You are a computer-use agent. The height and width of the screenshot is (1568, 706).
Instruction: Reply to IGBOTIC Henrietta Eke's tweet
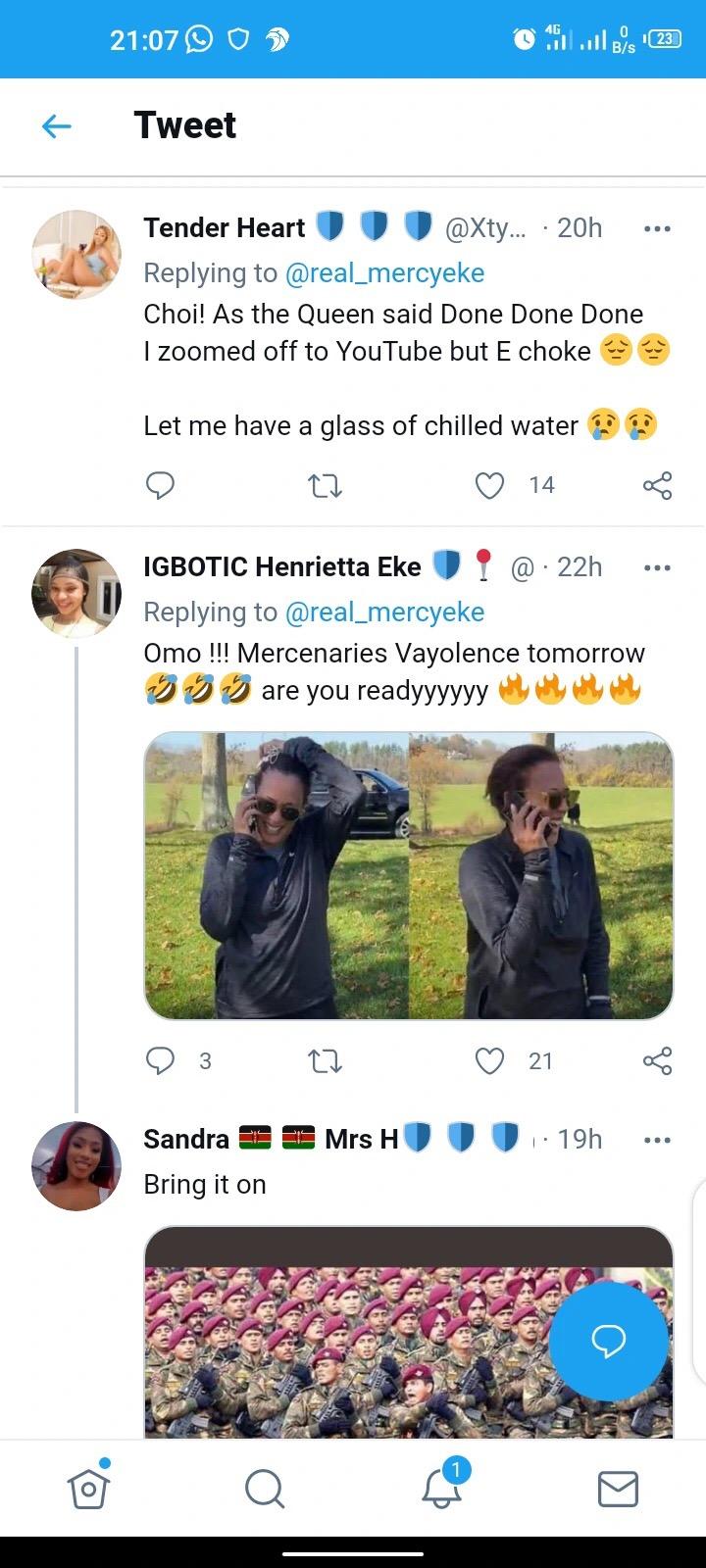tap(160, 1060)
